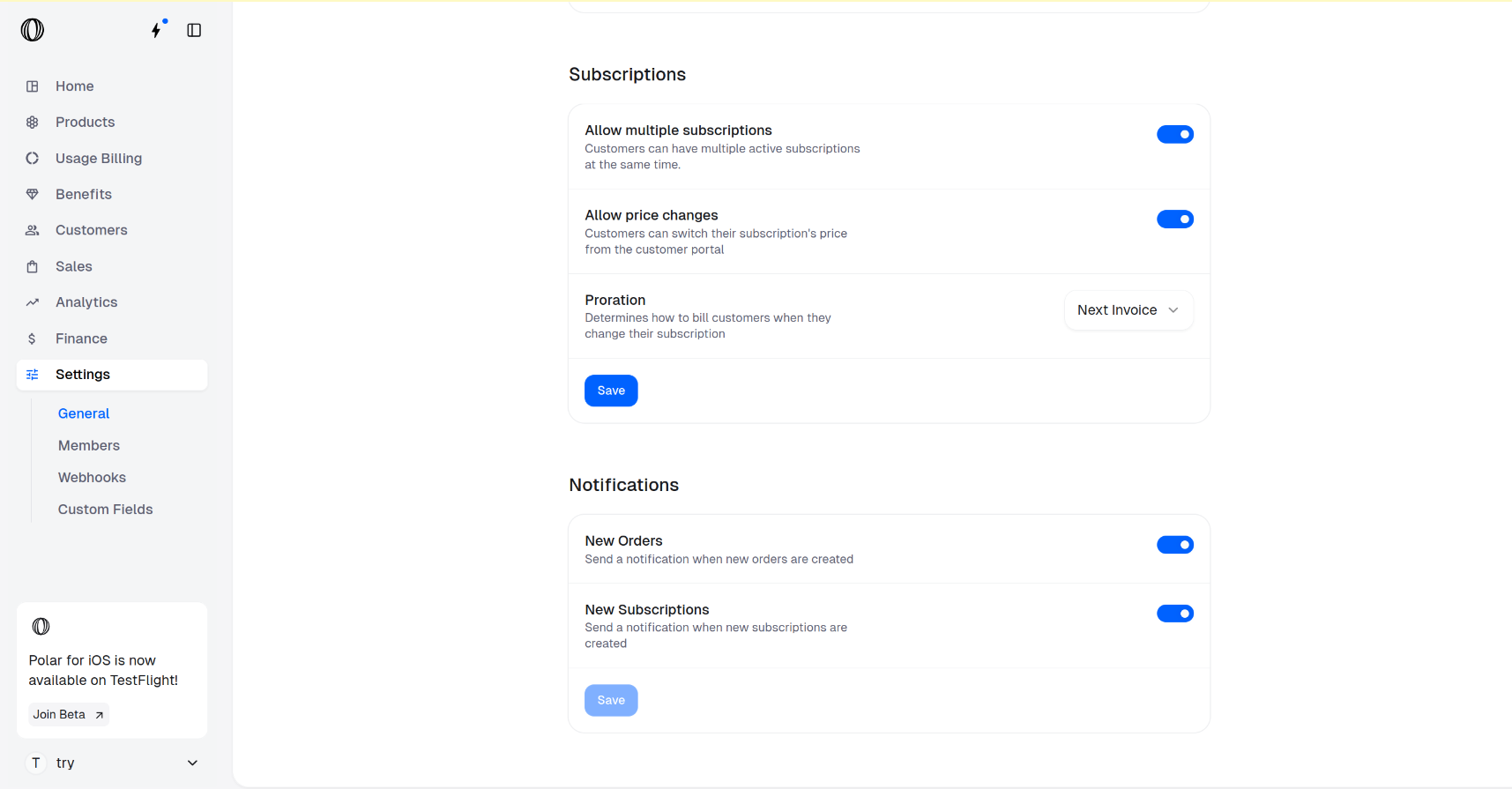Image resolution: width=1512 pixels, height=789 pixels.
Task: Click the Analytics trend line icon
Action: click(x=33, y=302)
